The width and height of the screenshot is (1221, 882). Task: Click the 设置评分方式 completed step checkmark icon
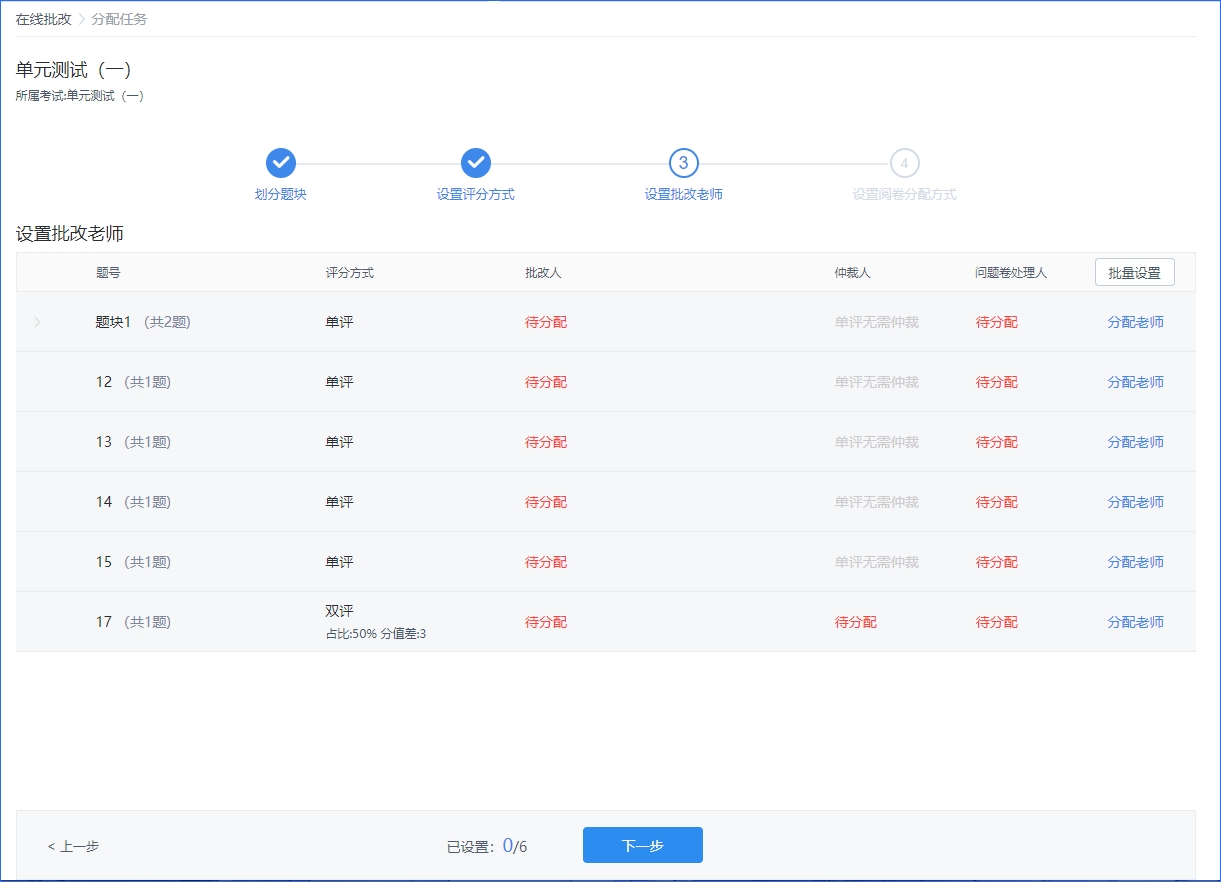point(476,162)
